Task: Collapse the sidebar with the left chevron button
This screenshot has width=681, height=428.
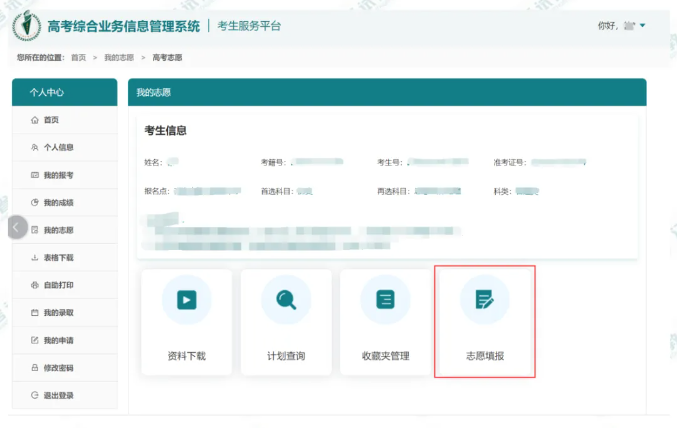Action: pyautogui.click(x=17, y=227)
